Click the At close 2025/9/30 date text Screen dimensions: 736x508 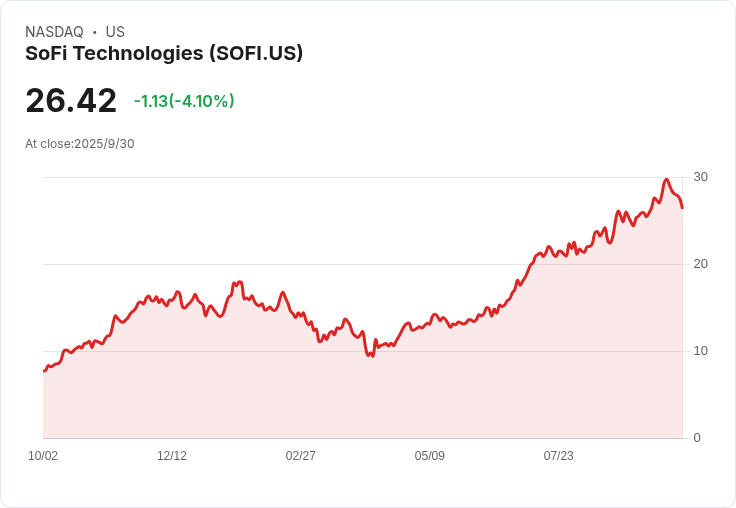pyautogui.click(x=80, y=144)
